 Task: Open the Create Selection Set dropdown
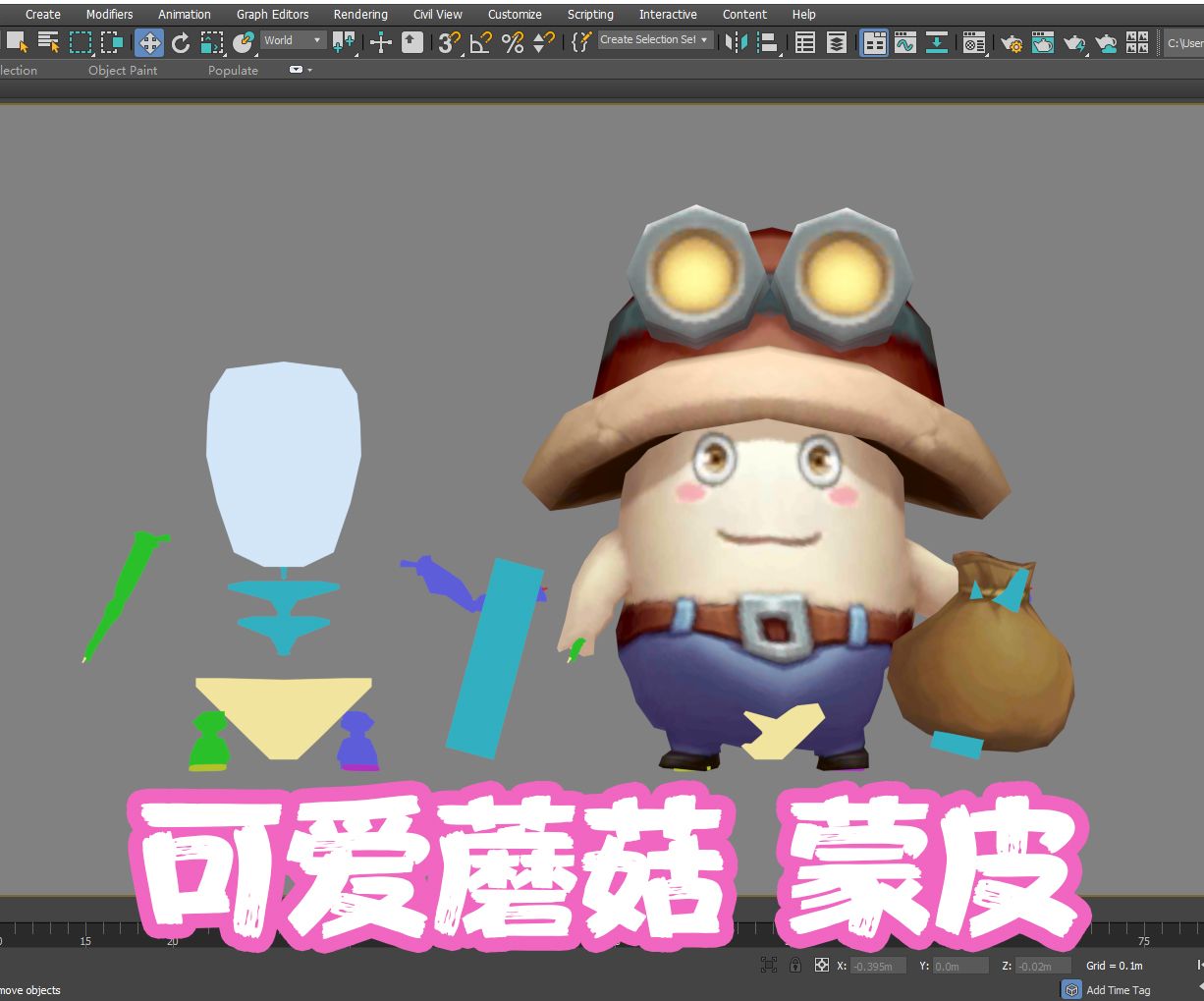pos(655,40)
